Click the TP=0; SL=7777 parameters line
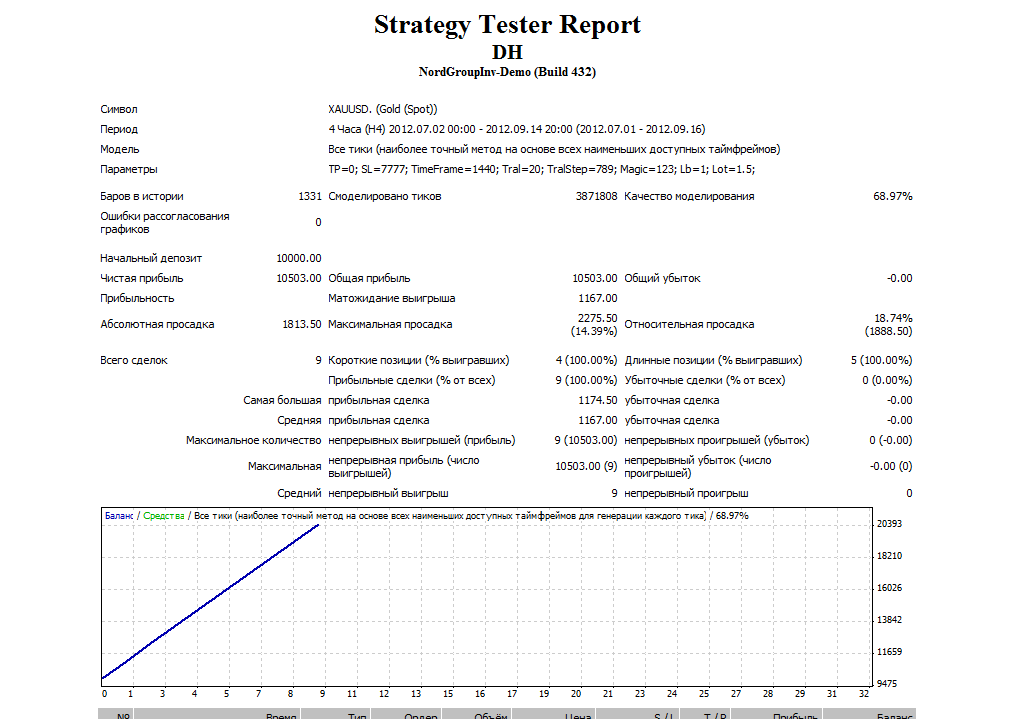Screen dimensions: 1013x719 click(x=541, y=169)
